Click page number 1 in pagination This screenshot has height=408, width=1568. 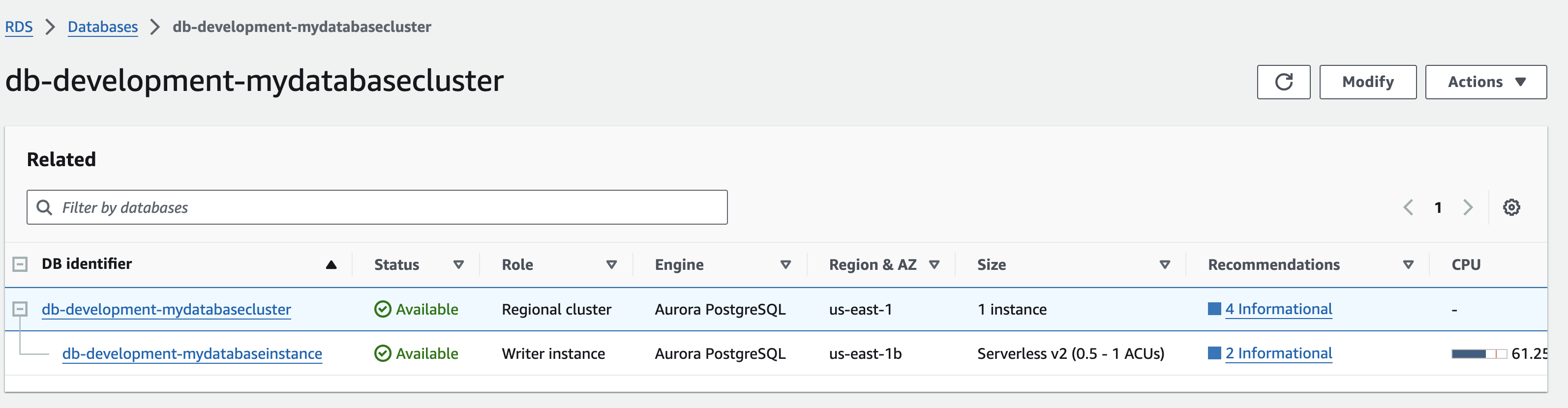click(1438, 207)
